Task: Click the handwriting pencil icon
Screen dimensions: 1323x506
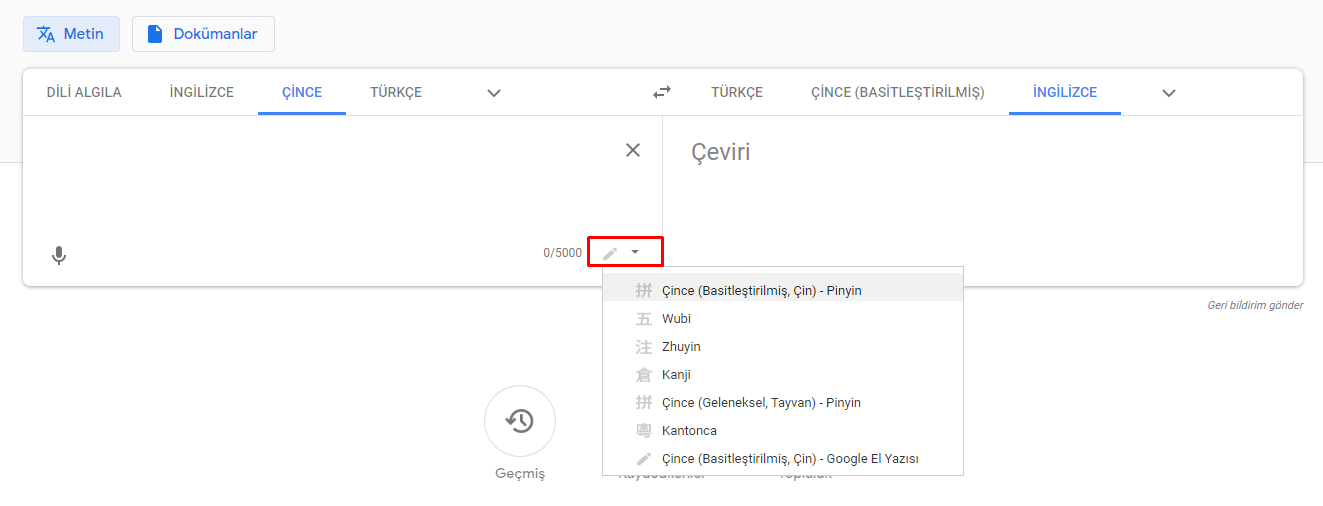Action: 610,253
